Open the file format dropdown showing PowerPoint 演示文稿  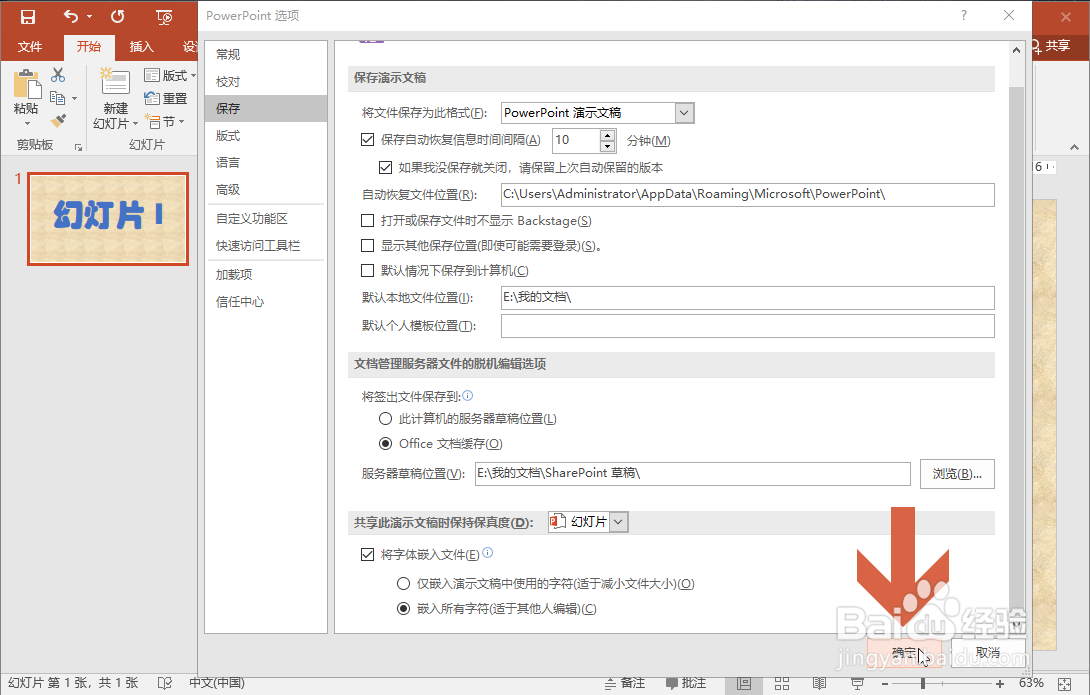tap(682, 112)
